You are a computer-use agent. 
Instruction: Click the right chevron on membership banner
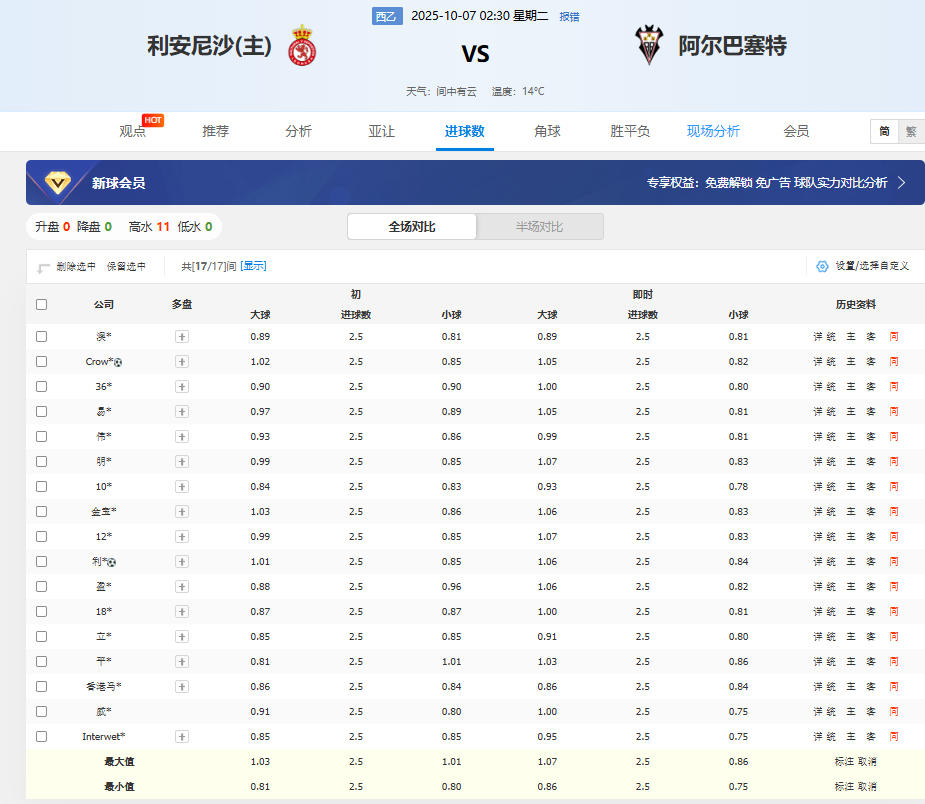[901, 182]
